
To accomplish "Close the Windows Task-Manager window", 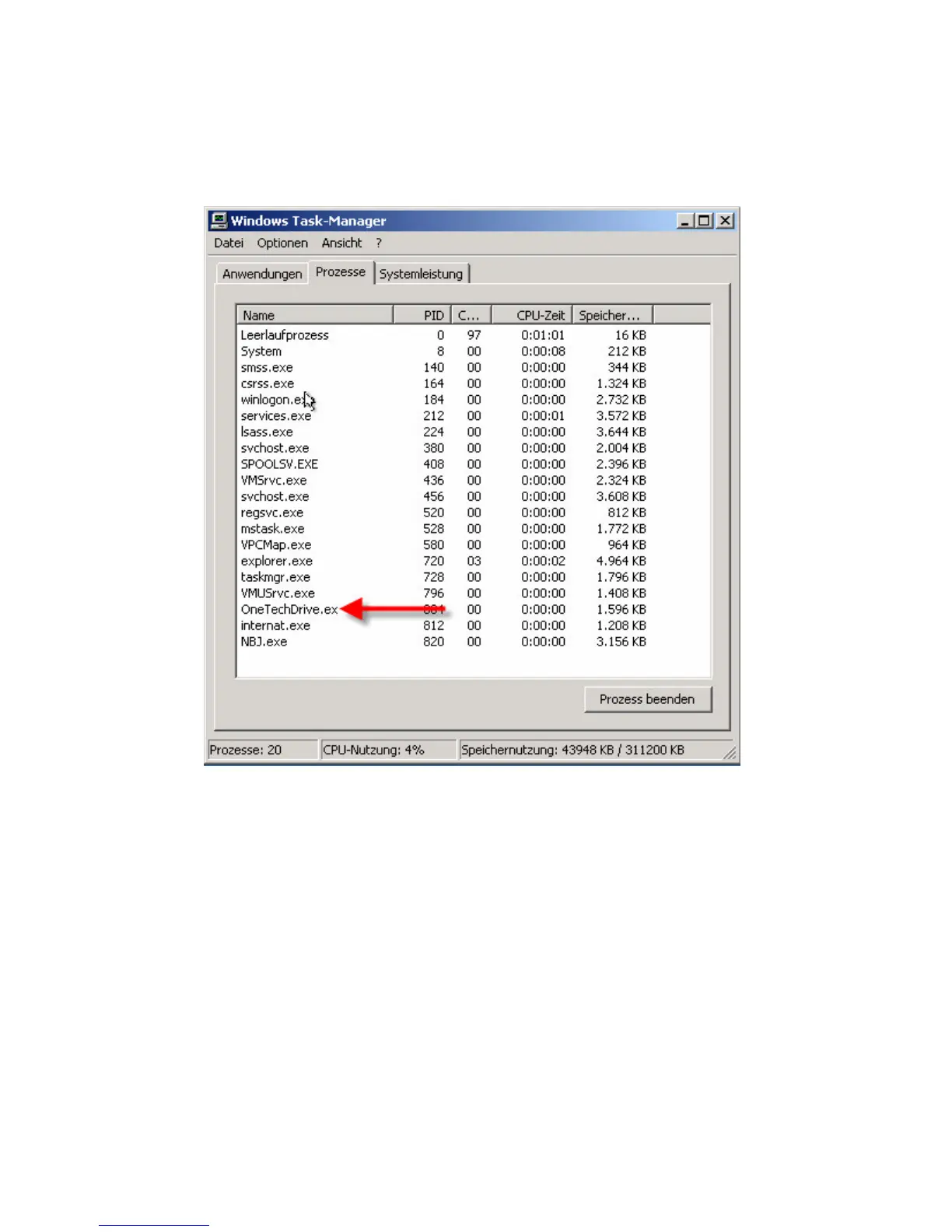I will click(725, 221).
